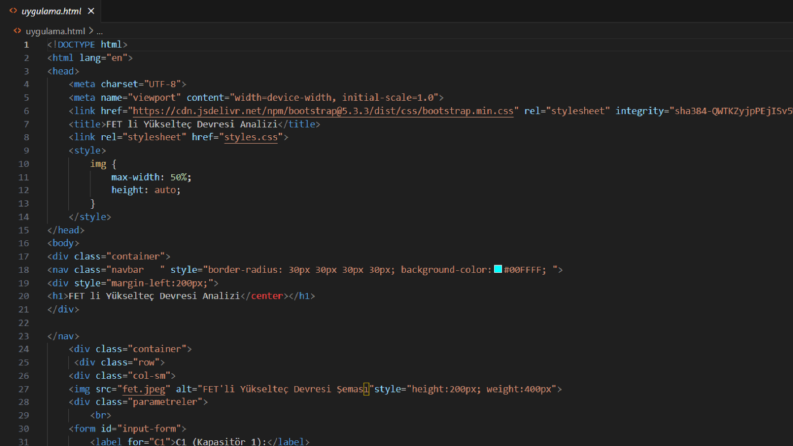Follow the bootstrap.min.css CDN link
793x446 pixels.
(323, 111)
